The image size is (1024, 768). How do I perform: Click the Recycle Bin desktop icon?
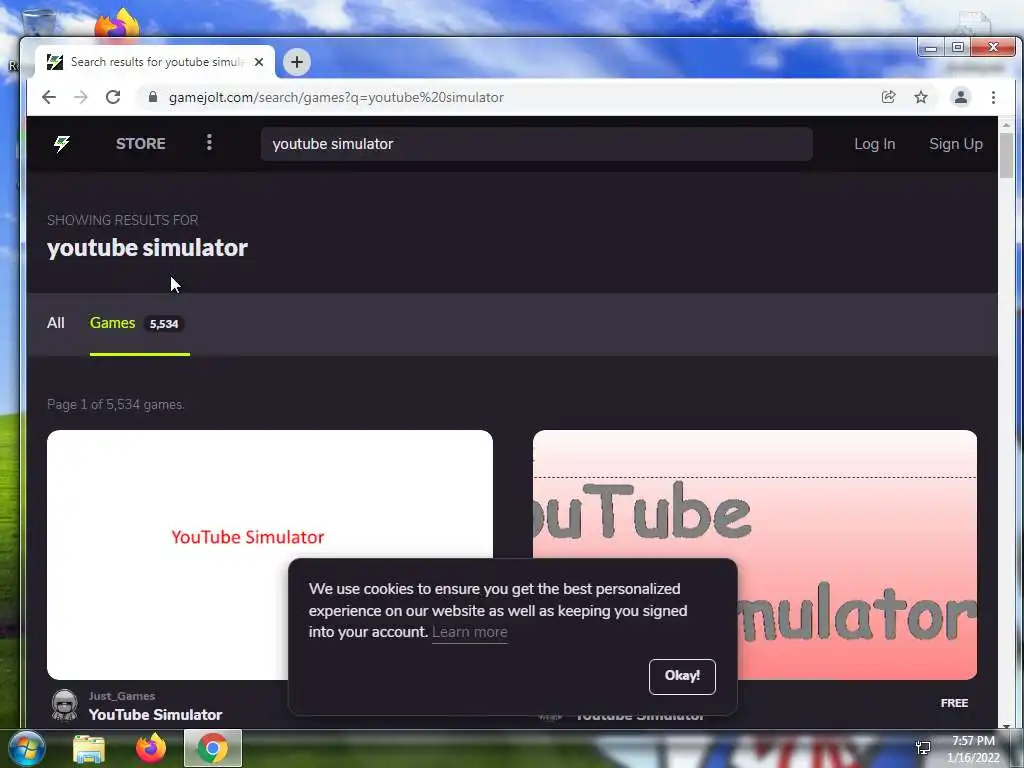39,23
